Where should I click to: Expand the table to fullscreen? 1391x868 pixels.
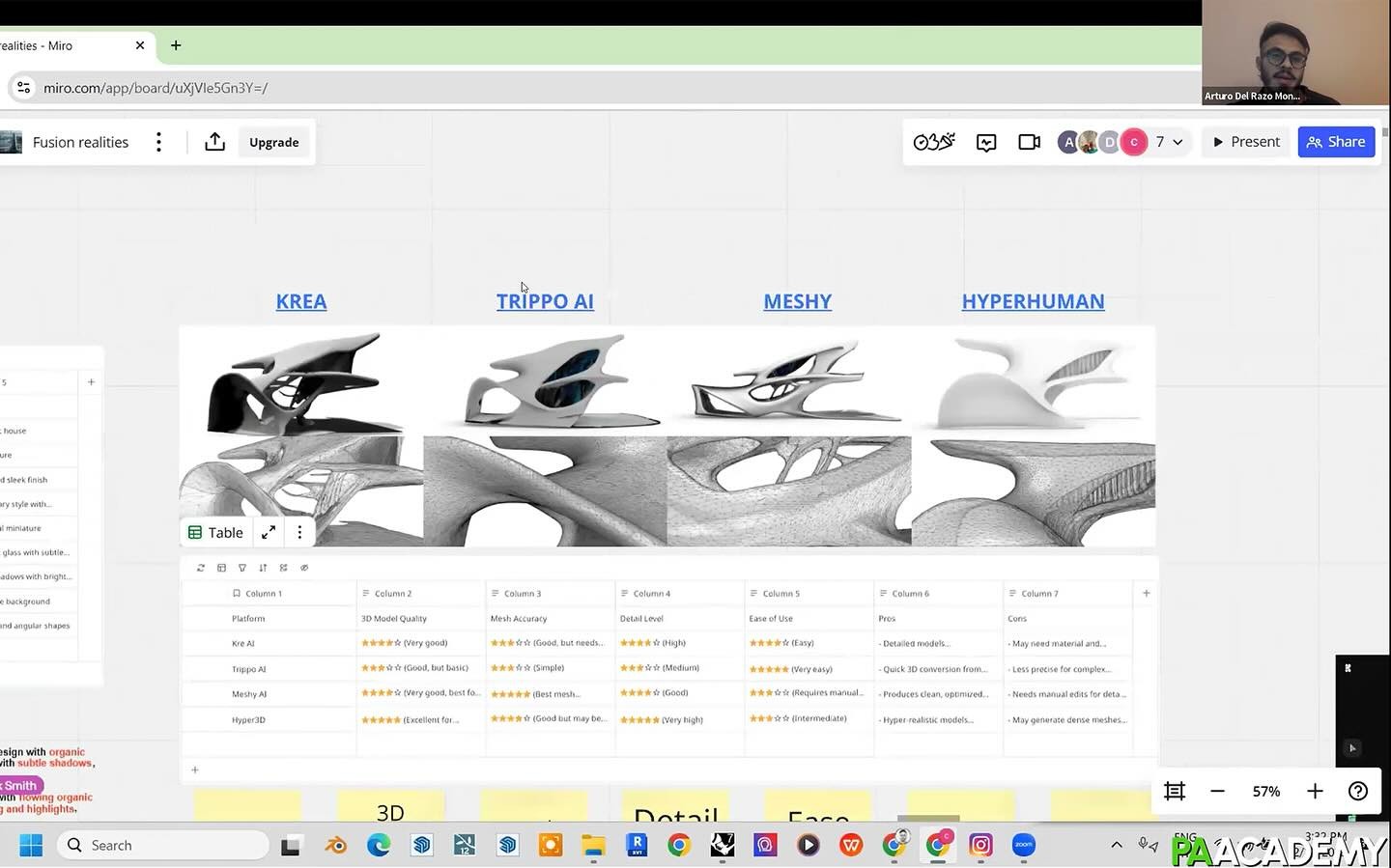269,532
